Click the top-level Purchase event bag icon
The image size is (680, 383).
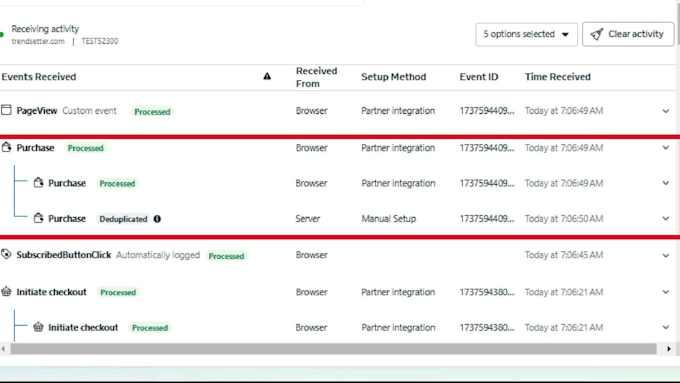(x=6, y=147)
